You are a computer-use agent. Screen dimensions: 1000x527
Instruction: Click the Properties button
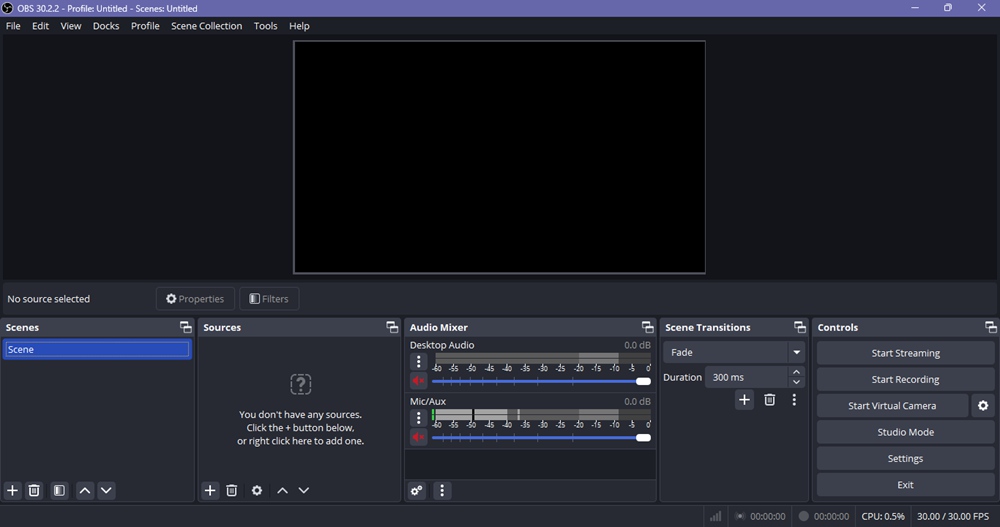click(x=195, y=299)
